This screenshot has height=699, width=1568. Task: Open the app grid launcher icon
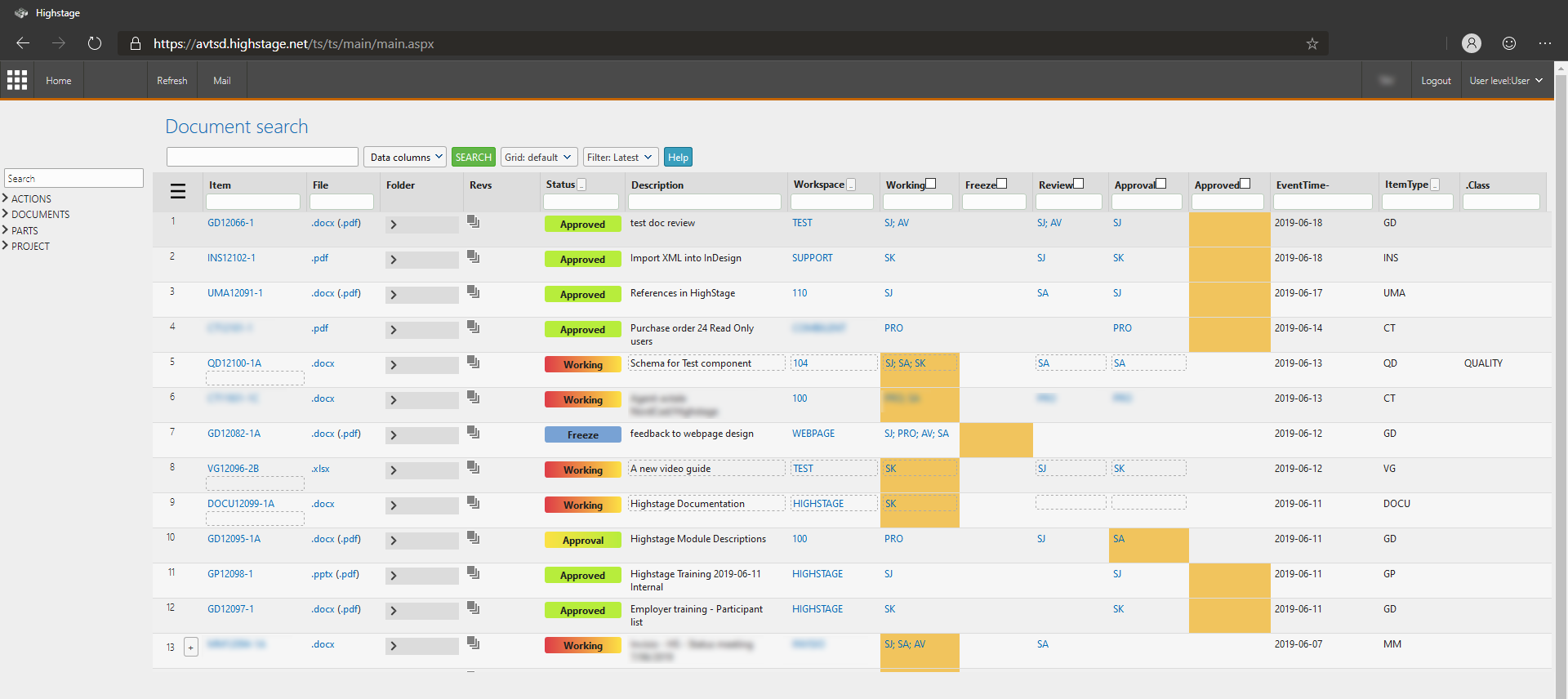17,80
